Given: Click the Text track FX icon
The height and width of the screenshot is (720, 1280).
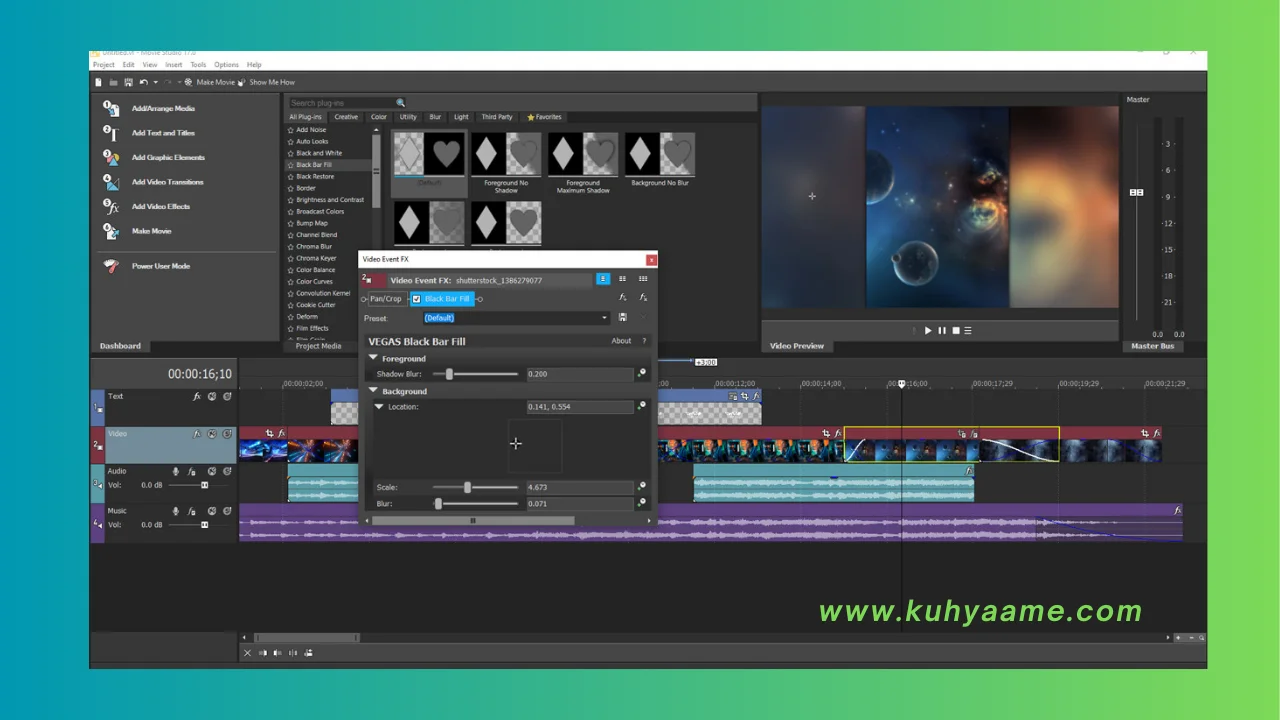Looking at the screenshot, I should click(197, 396).
